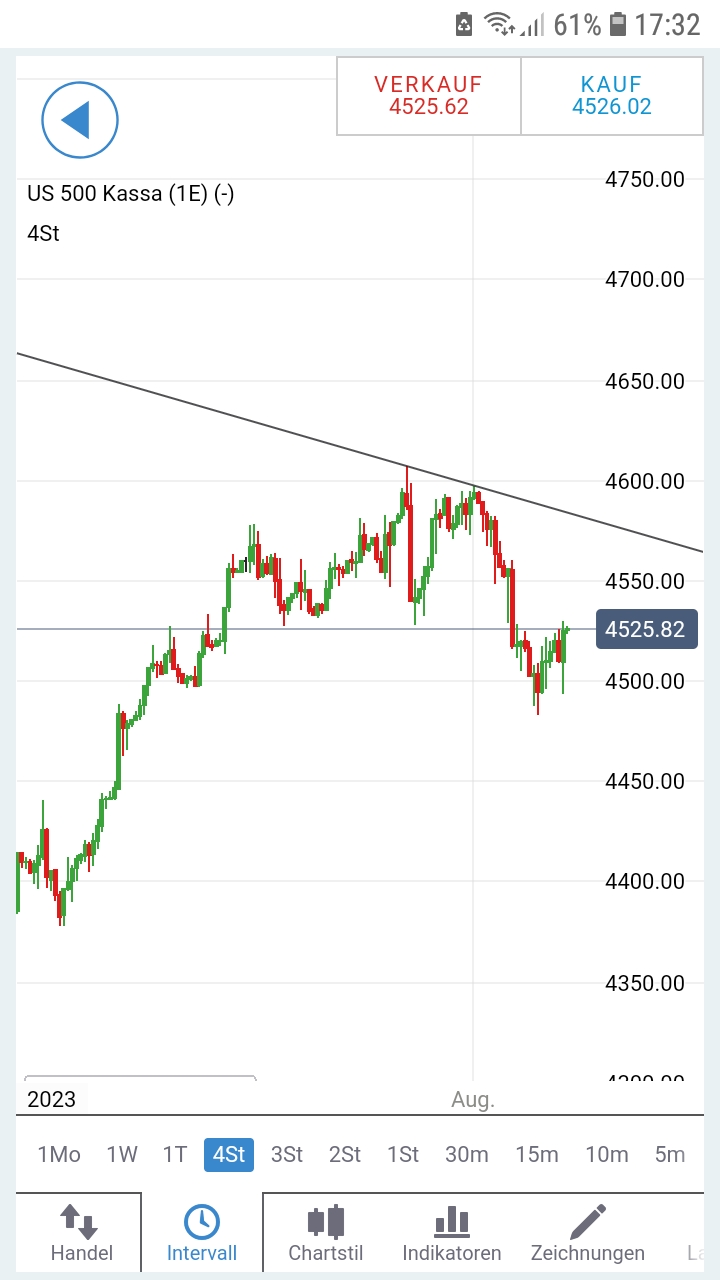
Task: Open Zeichnungen pencil icon
Action: point(588,1222)
